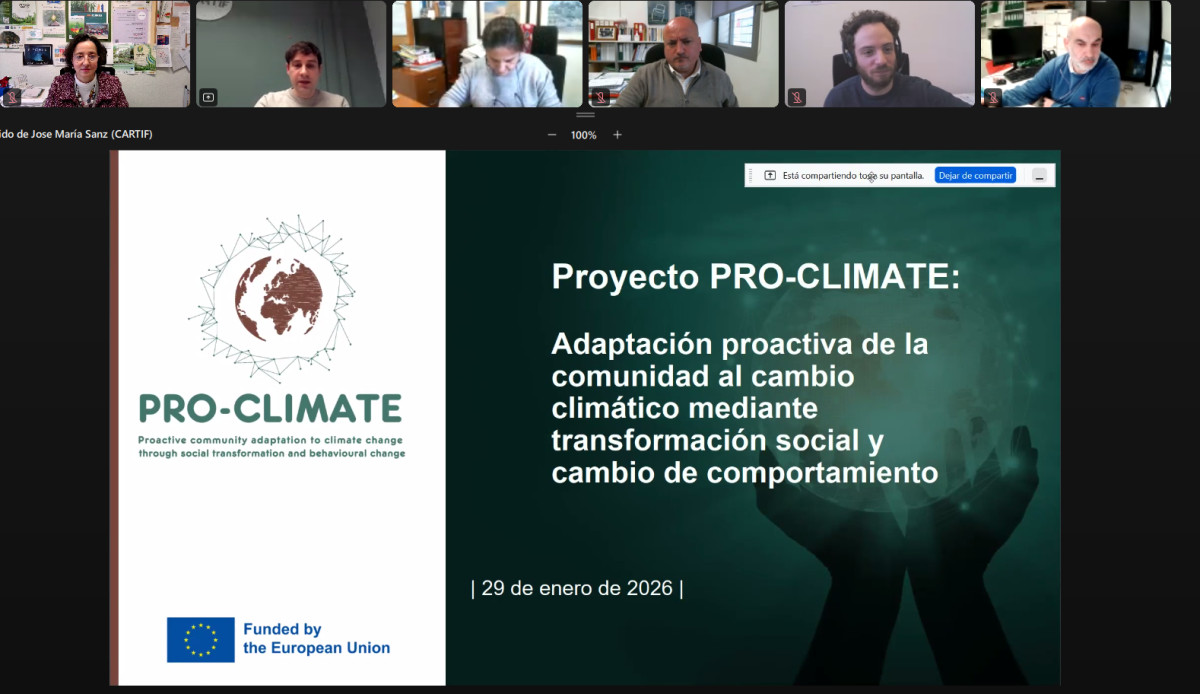Click '100%' to reset the zoom level
The width and height of the screenshot is (1200, 694).
click(x=583, y=133)
